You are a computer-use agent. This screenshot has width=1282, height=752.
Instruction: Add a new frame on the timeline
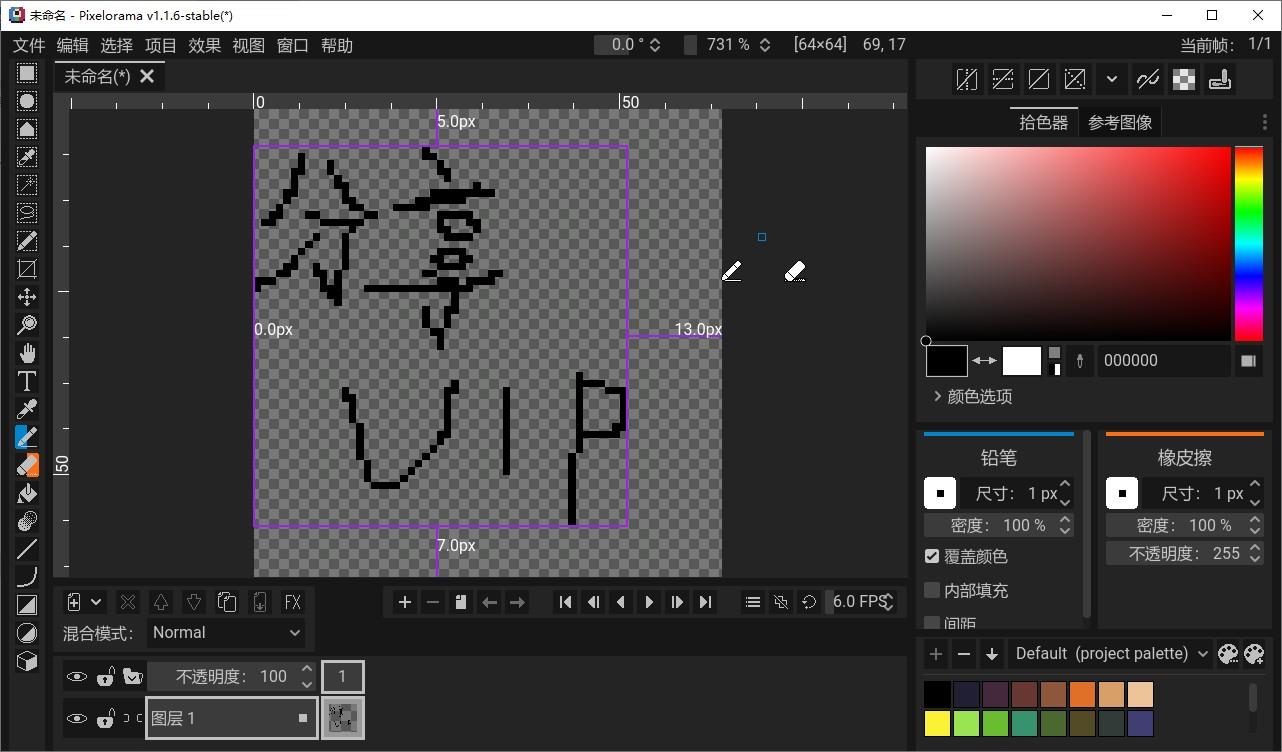pyautogui.click(x=404, y=601)
